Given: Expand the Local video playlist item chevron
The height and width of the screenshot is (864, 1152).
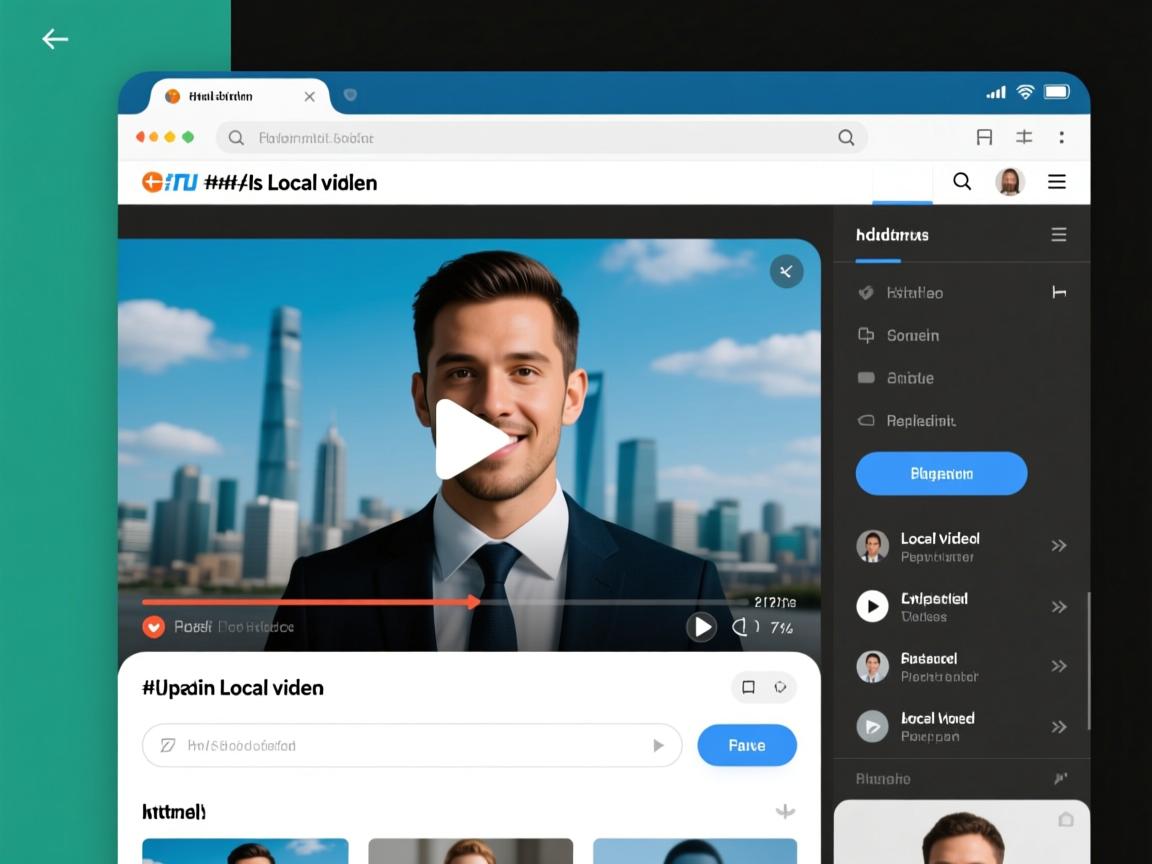Looking at the screenshot, I should click(x=1059, y=546).
